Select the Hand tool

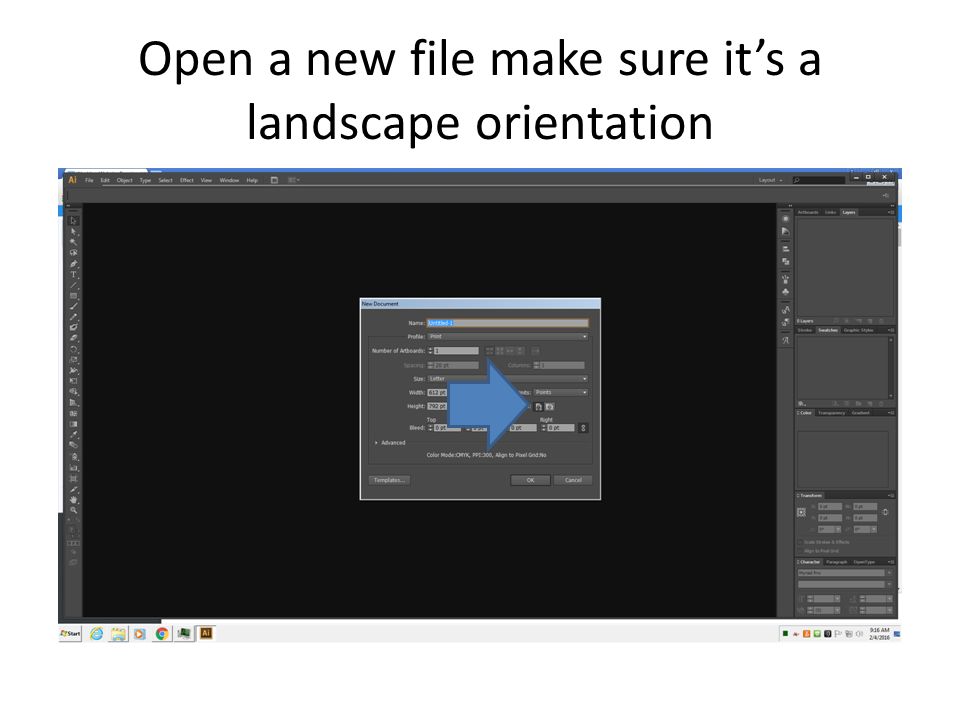[x=73, y=500]
